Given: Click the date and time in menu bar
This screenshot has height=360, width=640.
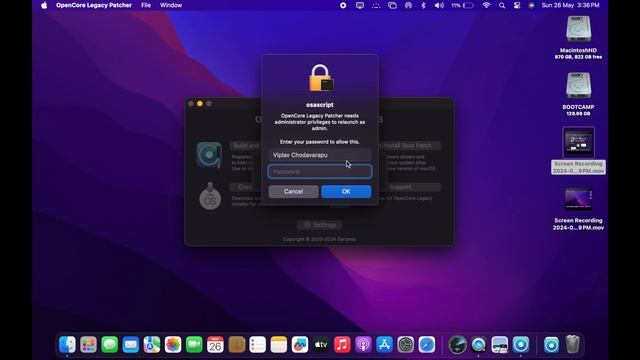Looking at the screenshot, I should [570, 5].
